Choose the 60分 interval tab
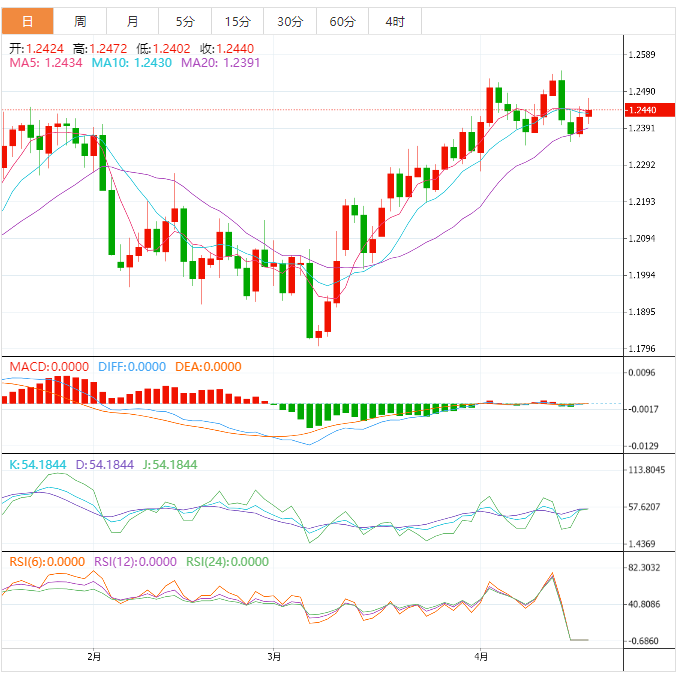Image resolution: width=676 pixels, height=674 pixels. (x=342, y=21)
